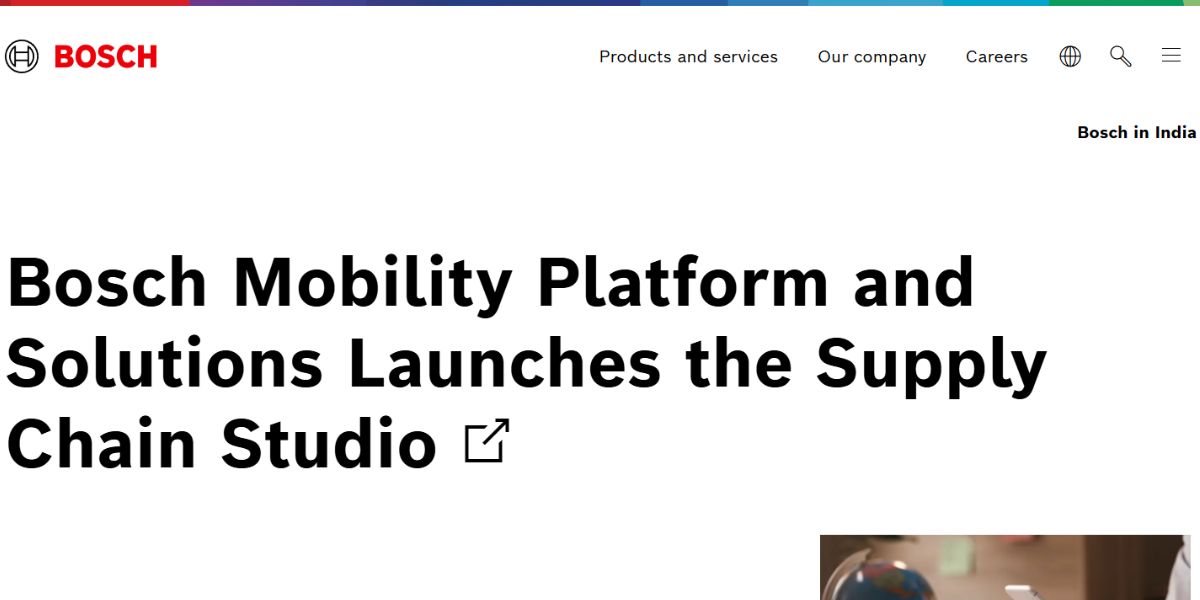
Task: Click the dark blue segment of top stripe
Action: 500,3
